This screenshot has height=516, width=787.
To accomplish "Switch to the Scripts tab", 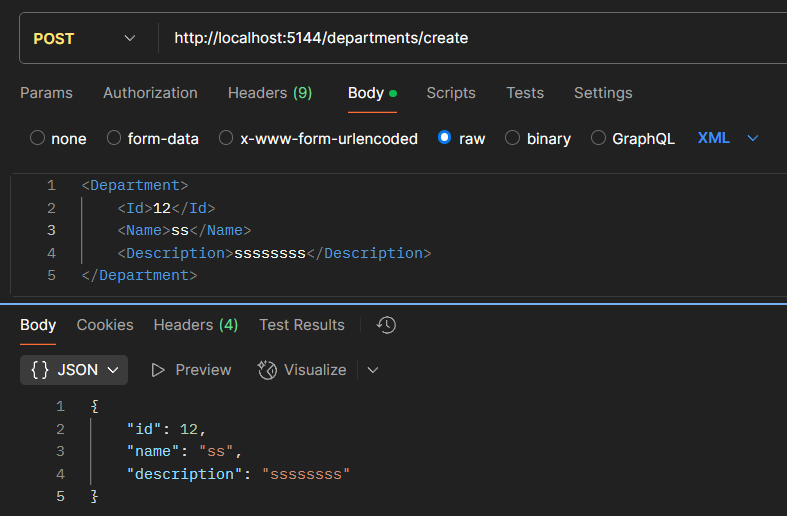I will (x=451, y=93).
